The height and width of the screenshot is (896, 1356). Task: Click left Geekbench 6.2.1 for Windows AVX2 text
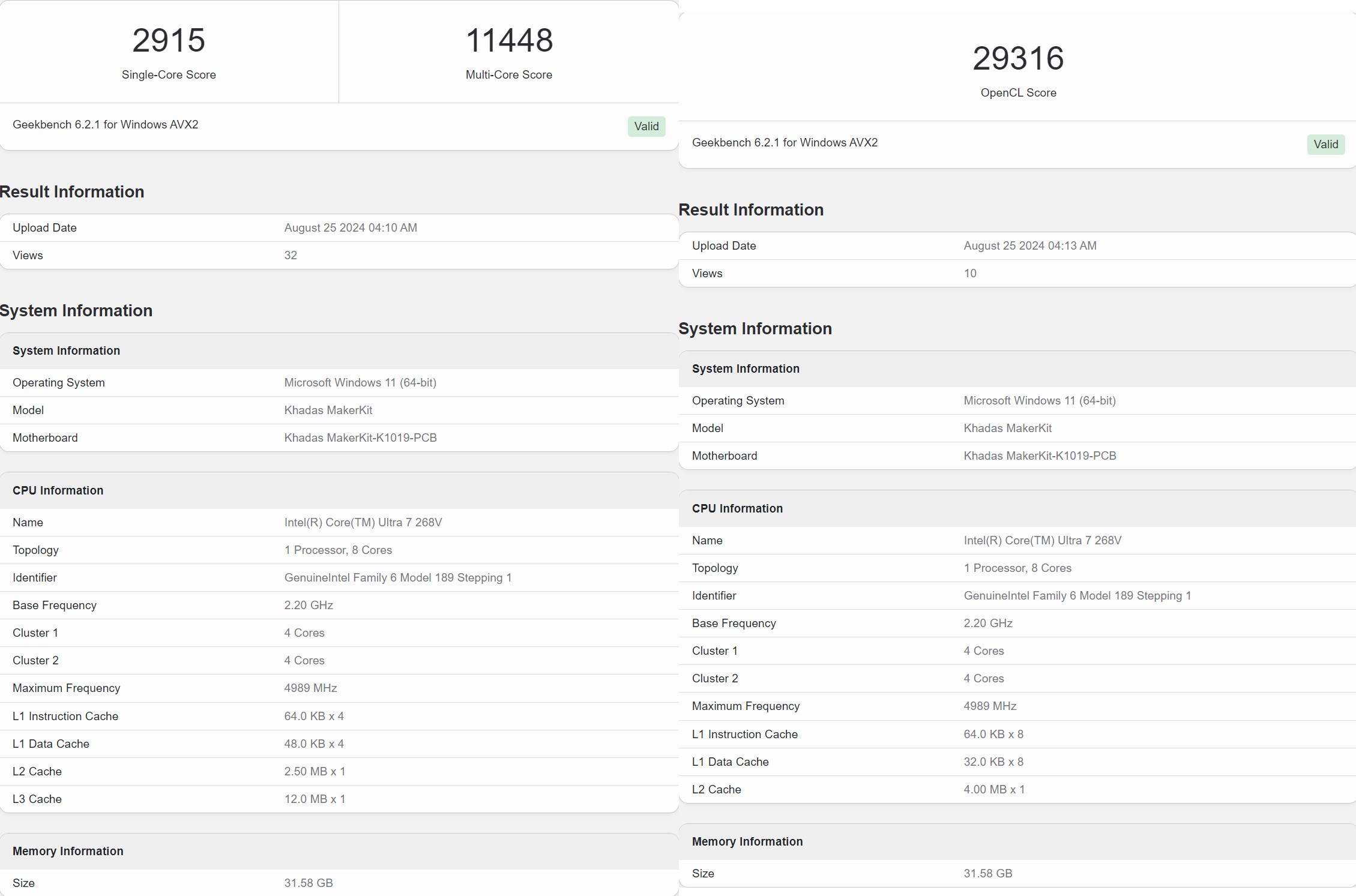tap(106, 124)
